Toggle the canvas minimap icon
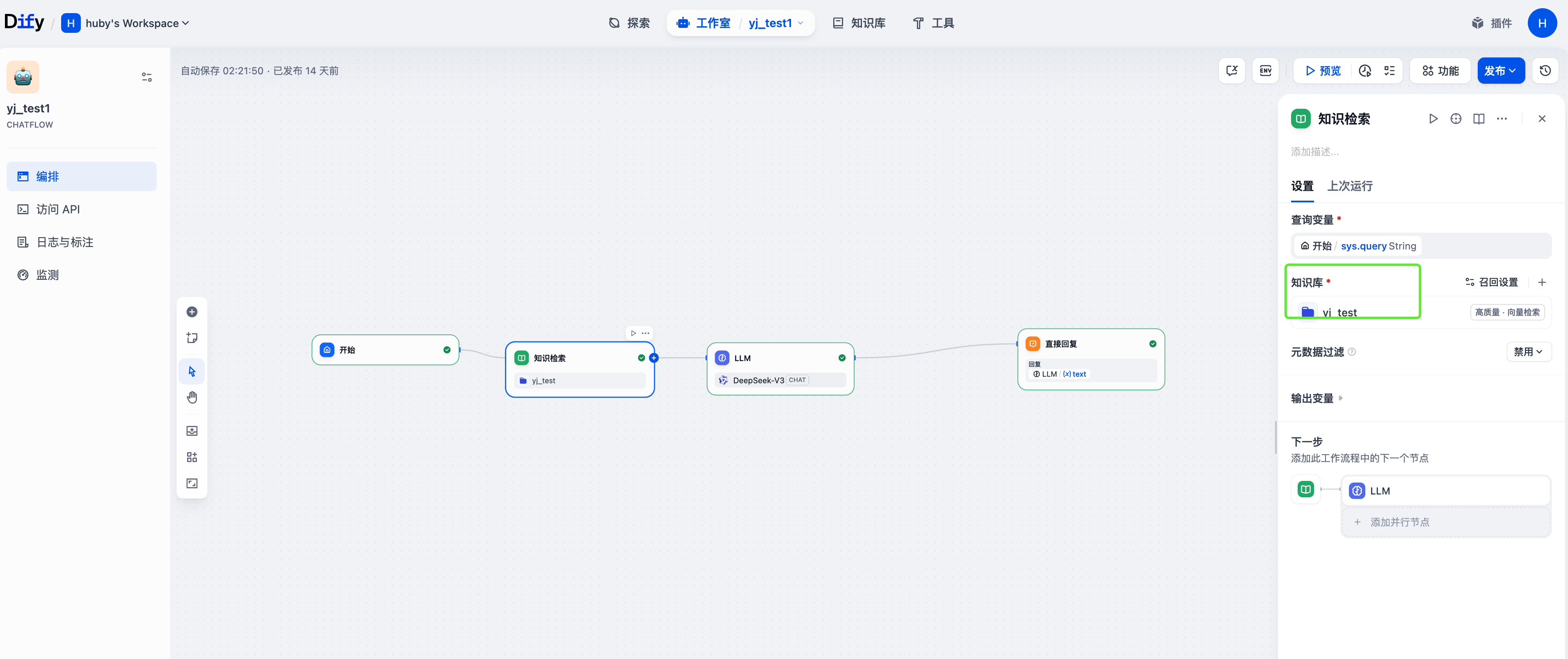 (192, 484)
